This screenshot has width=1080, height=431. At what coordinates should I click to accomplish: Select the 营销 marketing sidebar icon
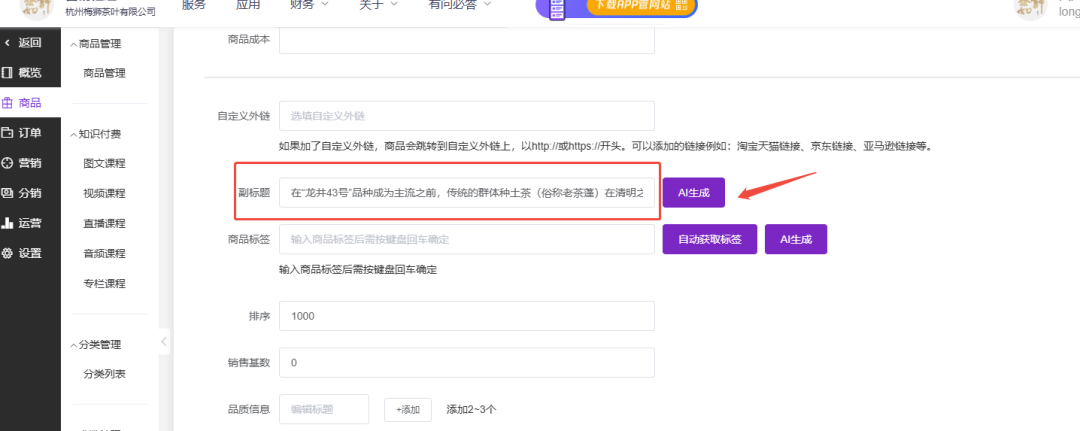(x=8, y=163)
